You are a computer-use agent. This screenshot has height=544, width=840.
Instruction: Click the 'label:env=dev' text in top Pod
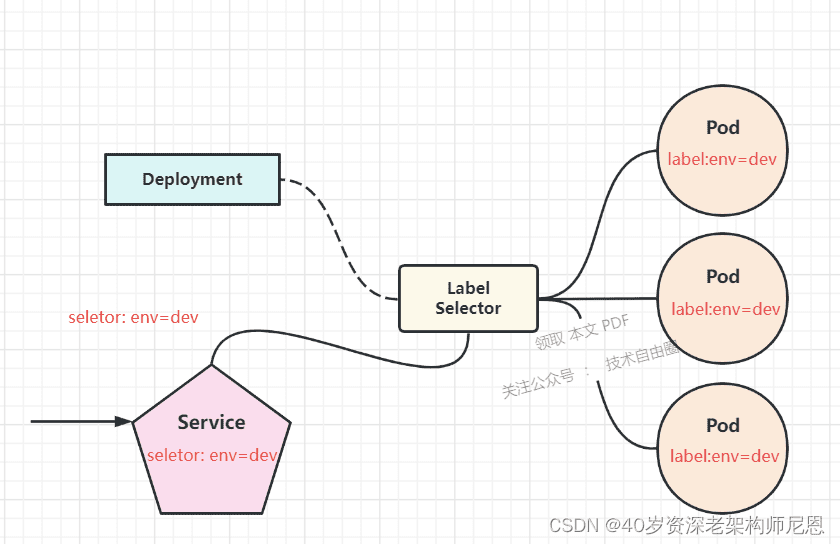pos(722,159)
